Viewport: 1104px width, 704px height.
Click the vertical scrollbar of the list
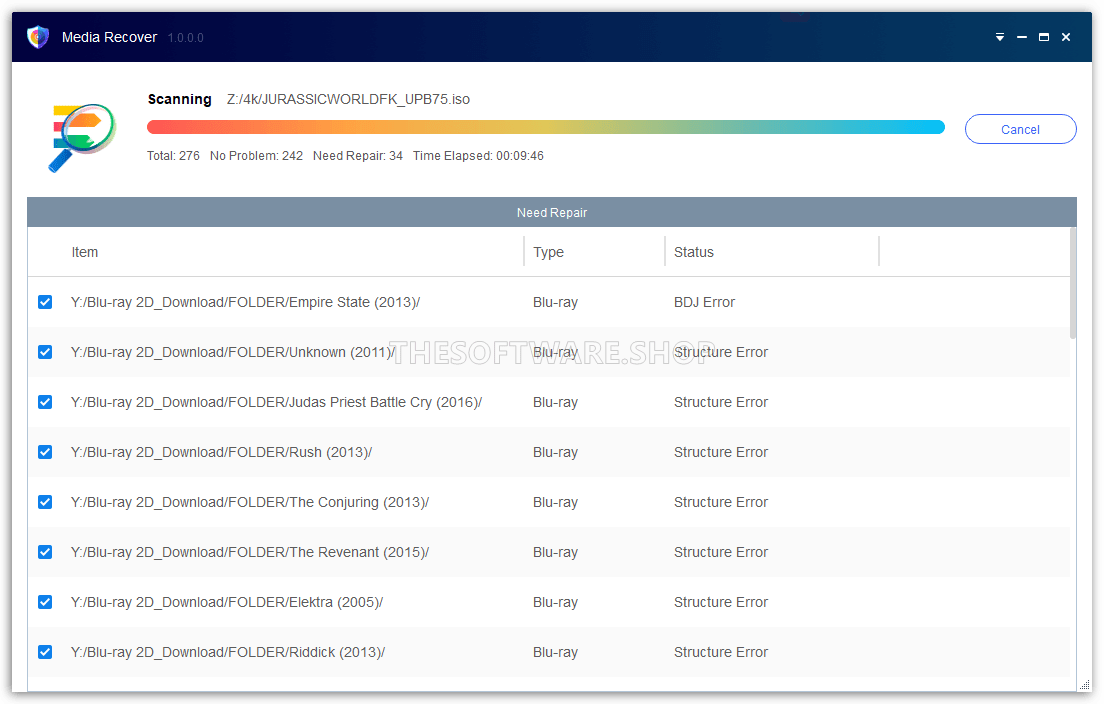click(1073, 283)
